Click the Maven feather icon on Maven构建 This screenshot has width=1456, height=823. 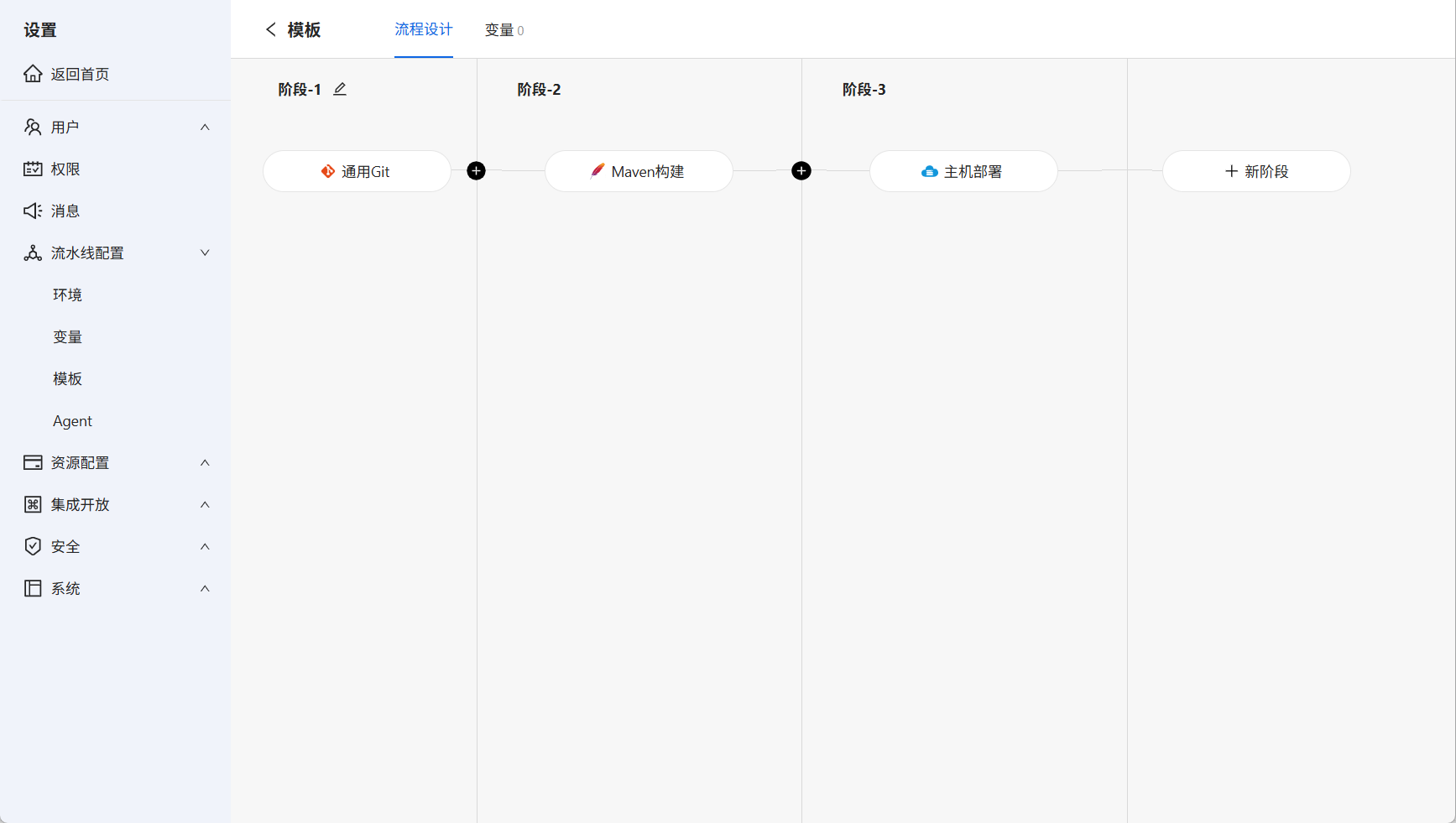tap(597, 171)
